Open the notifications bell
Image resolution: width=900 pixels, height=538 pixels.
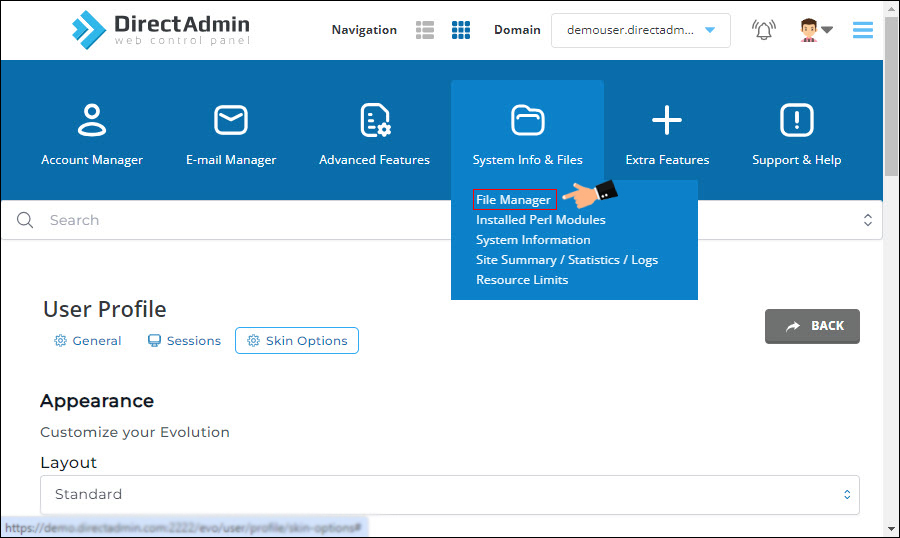coord(763,30)
